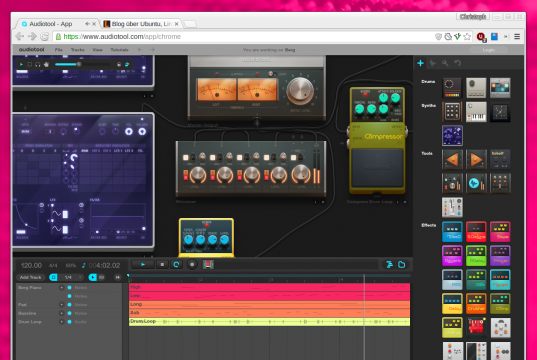
Task: Click the Add Track button
Action: click(x=30, y=277)
